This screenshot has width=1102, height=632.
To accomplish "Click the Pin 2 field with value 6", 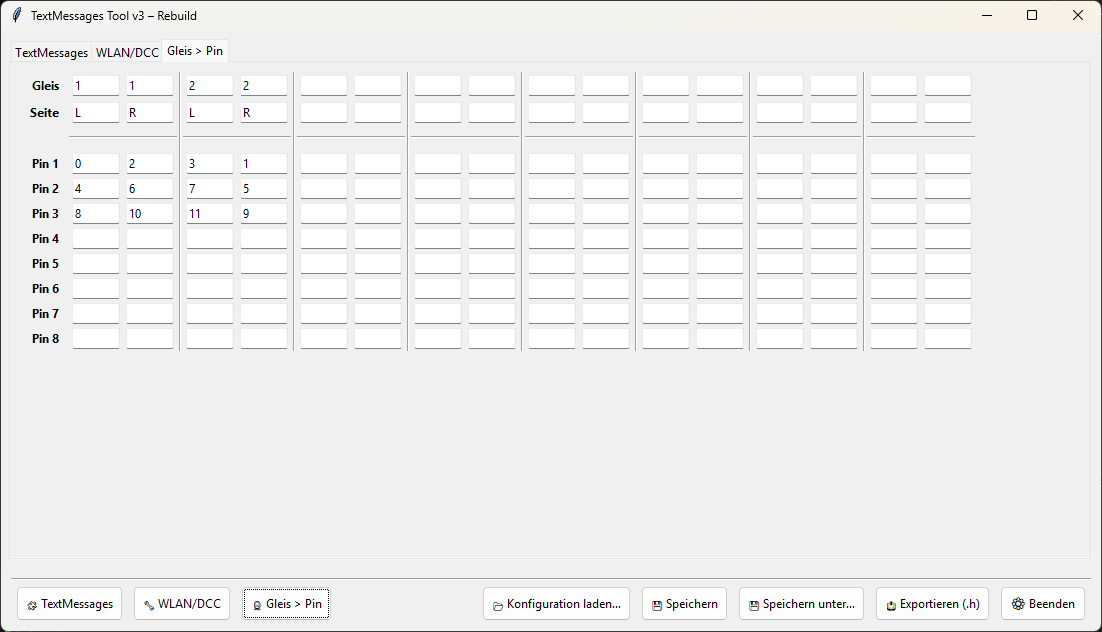I will point(149,188).
